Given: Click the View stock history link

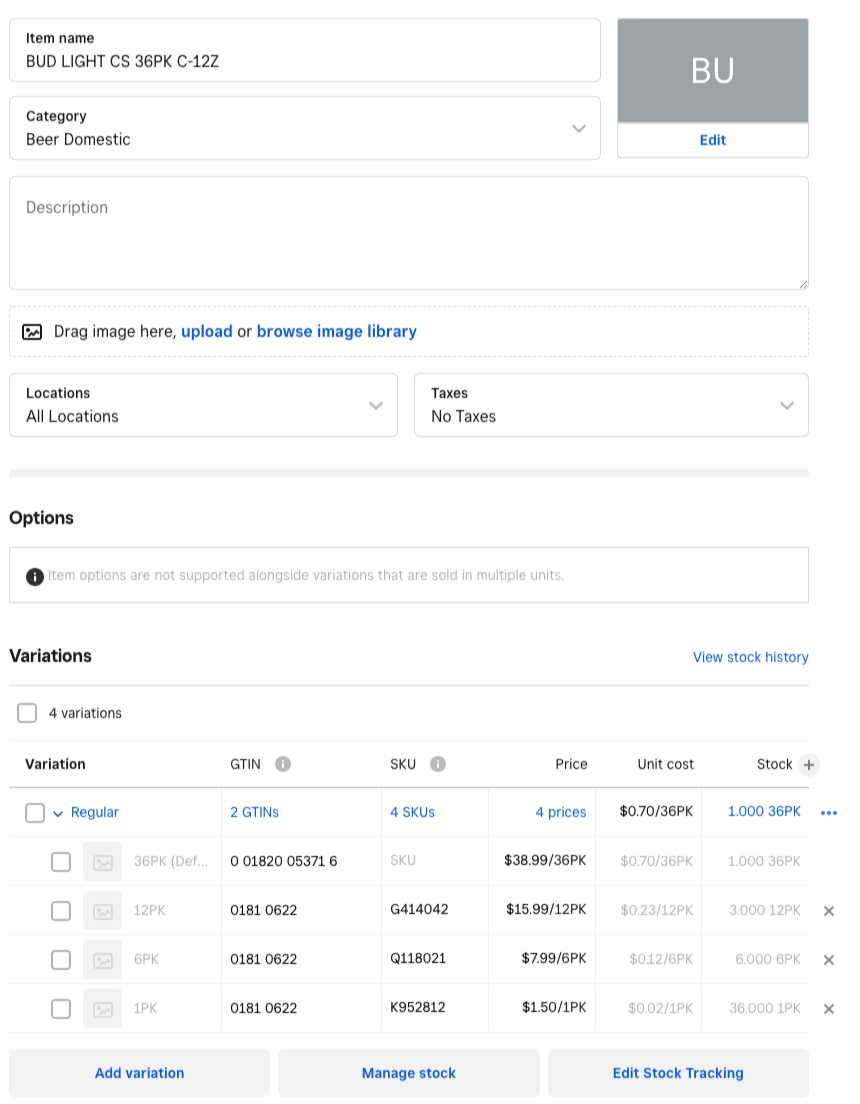Looking at the screenshot, I should pyautogui.click(x=751, y=657).
